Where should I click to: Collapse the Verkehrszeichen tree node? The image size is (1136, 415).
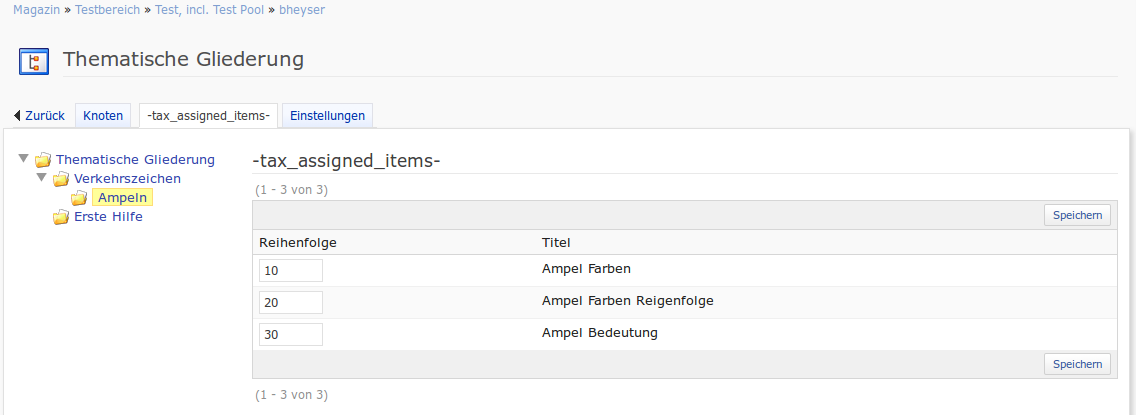point(42,178)
